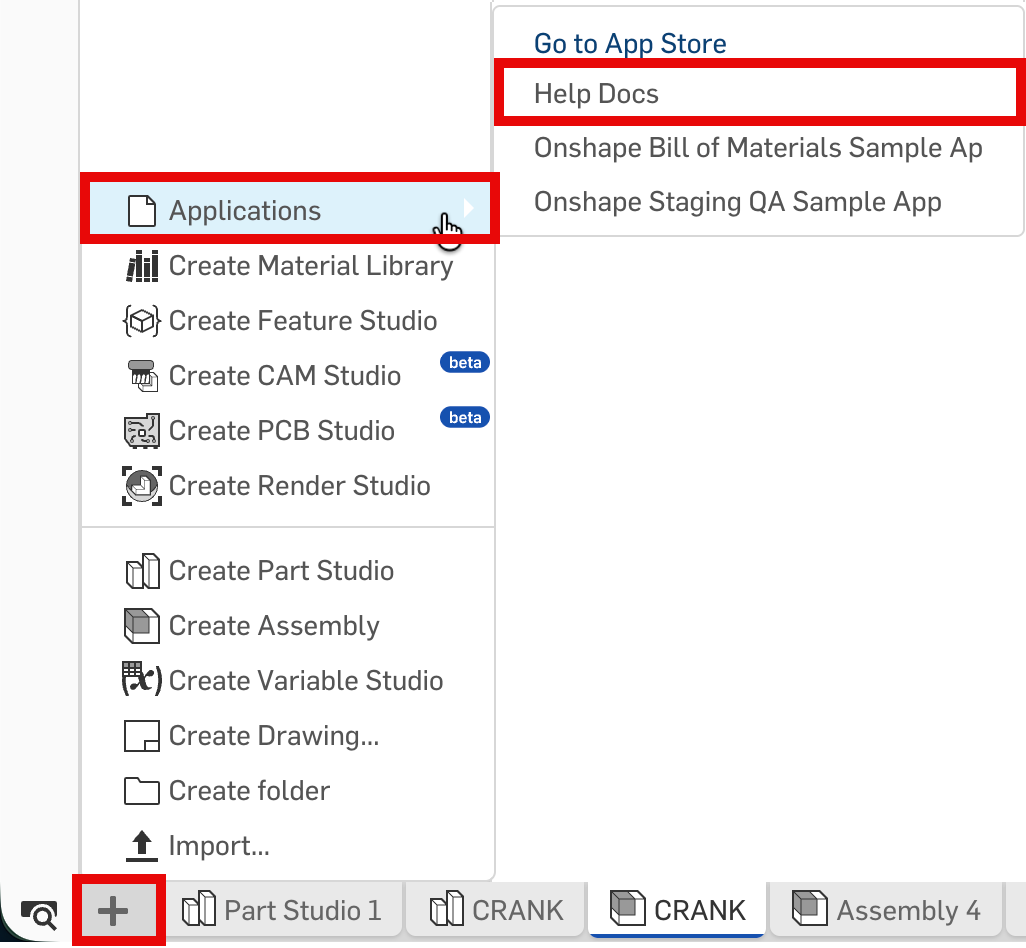
Task: Click the CRANK part studio tab icon
Action: pos(447,908)
